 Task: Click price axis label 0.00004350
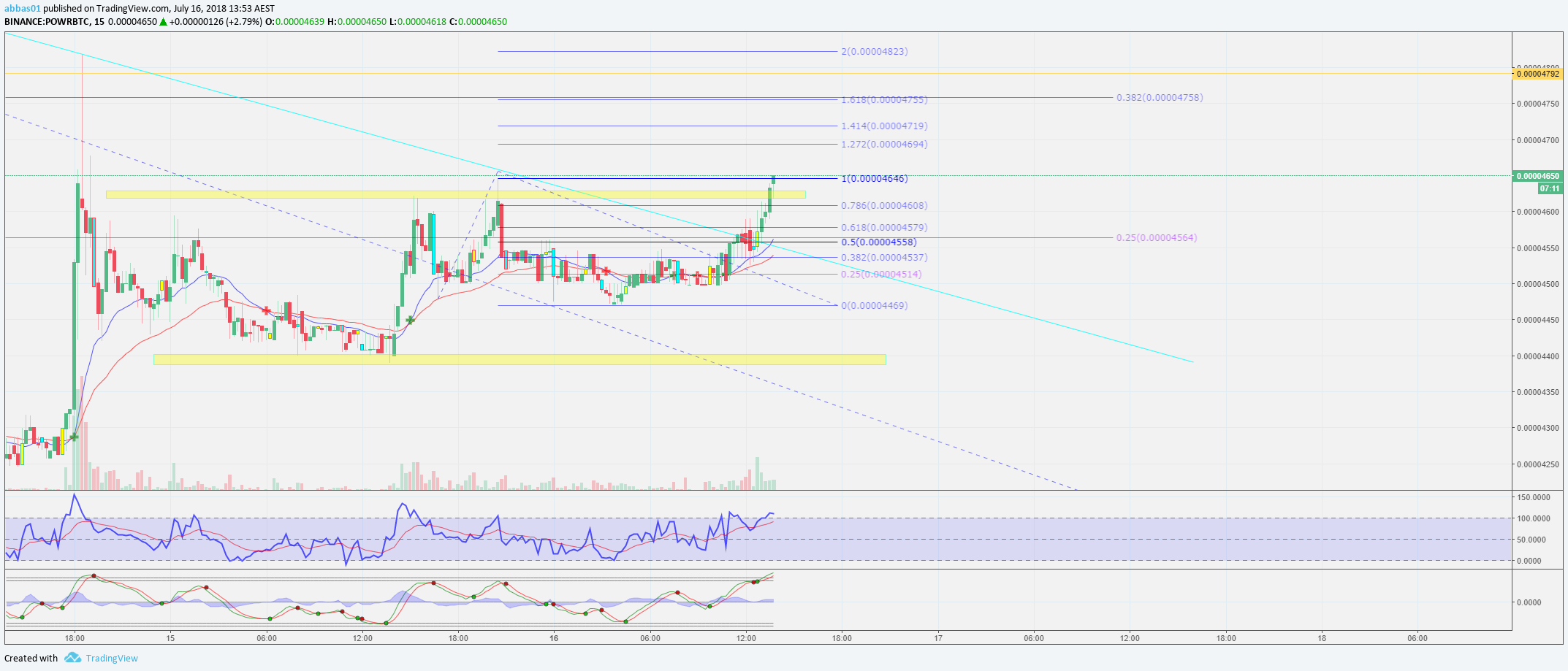tap(1537, 392)
